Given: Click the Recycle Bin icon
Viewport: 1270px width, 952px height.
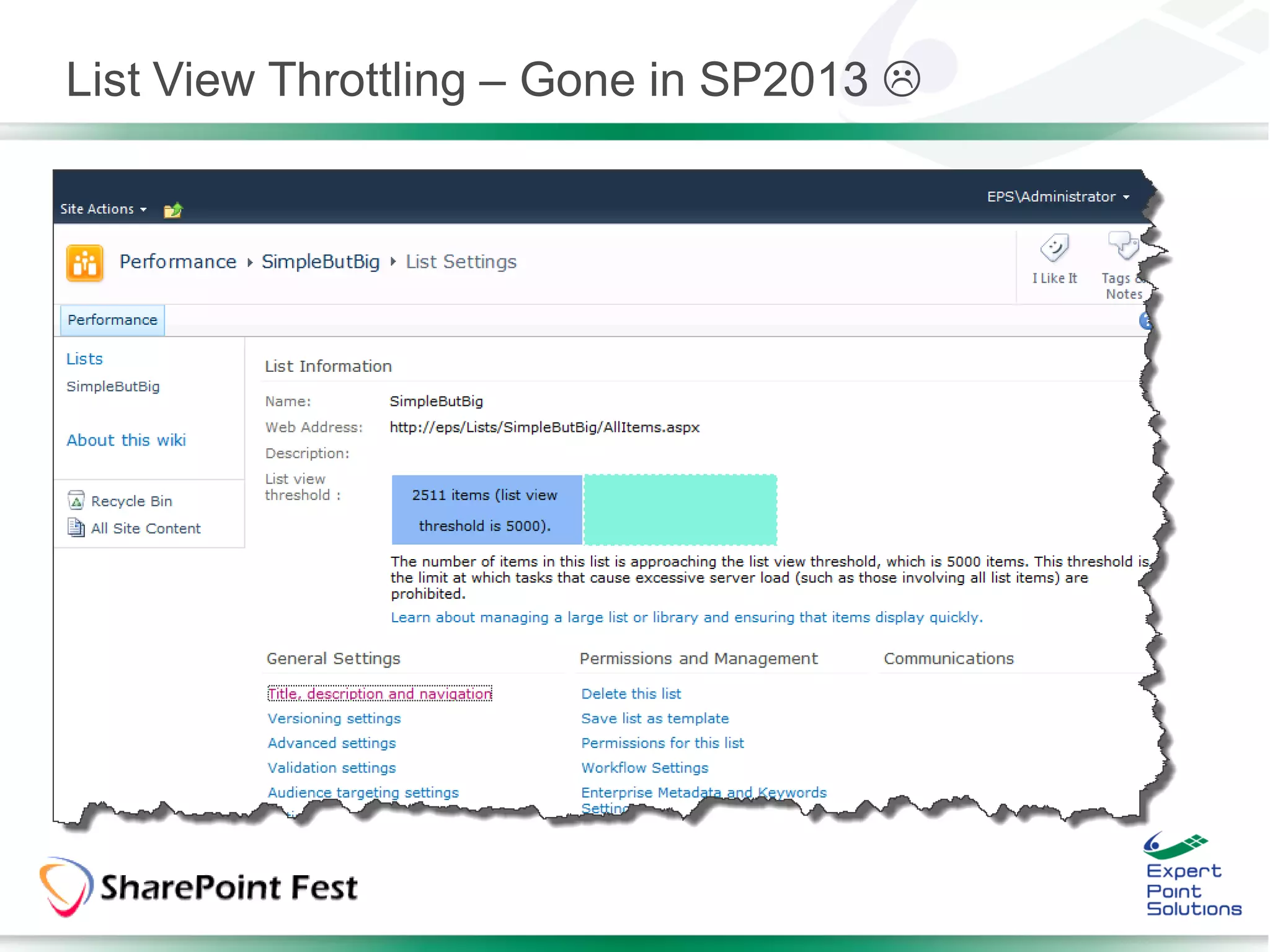Looking at the screenshot, I should point(76,500).
